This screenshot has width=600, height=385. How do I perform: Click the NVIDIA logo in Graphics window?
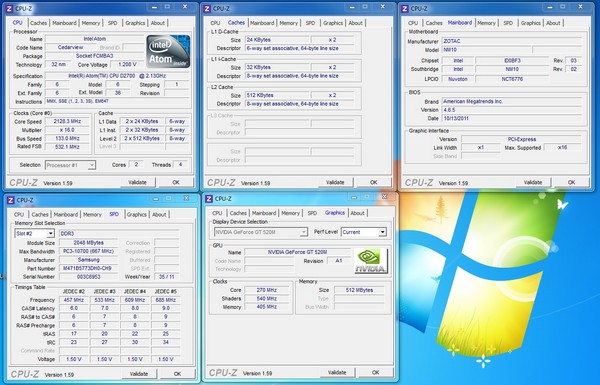point(370,261)
